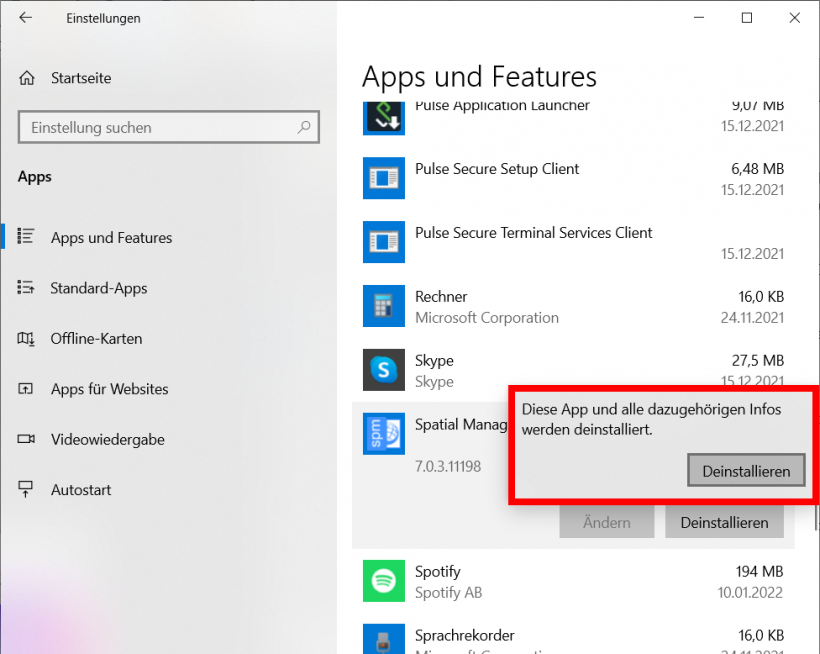Click the Rechner calculator icon
The image size is (820, 654).
click(384, 306)
